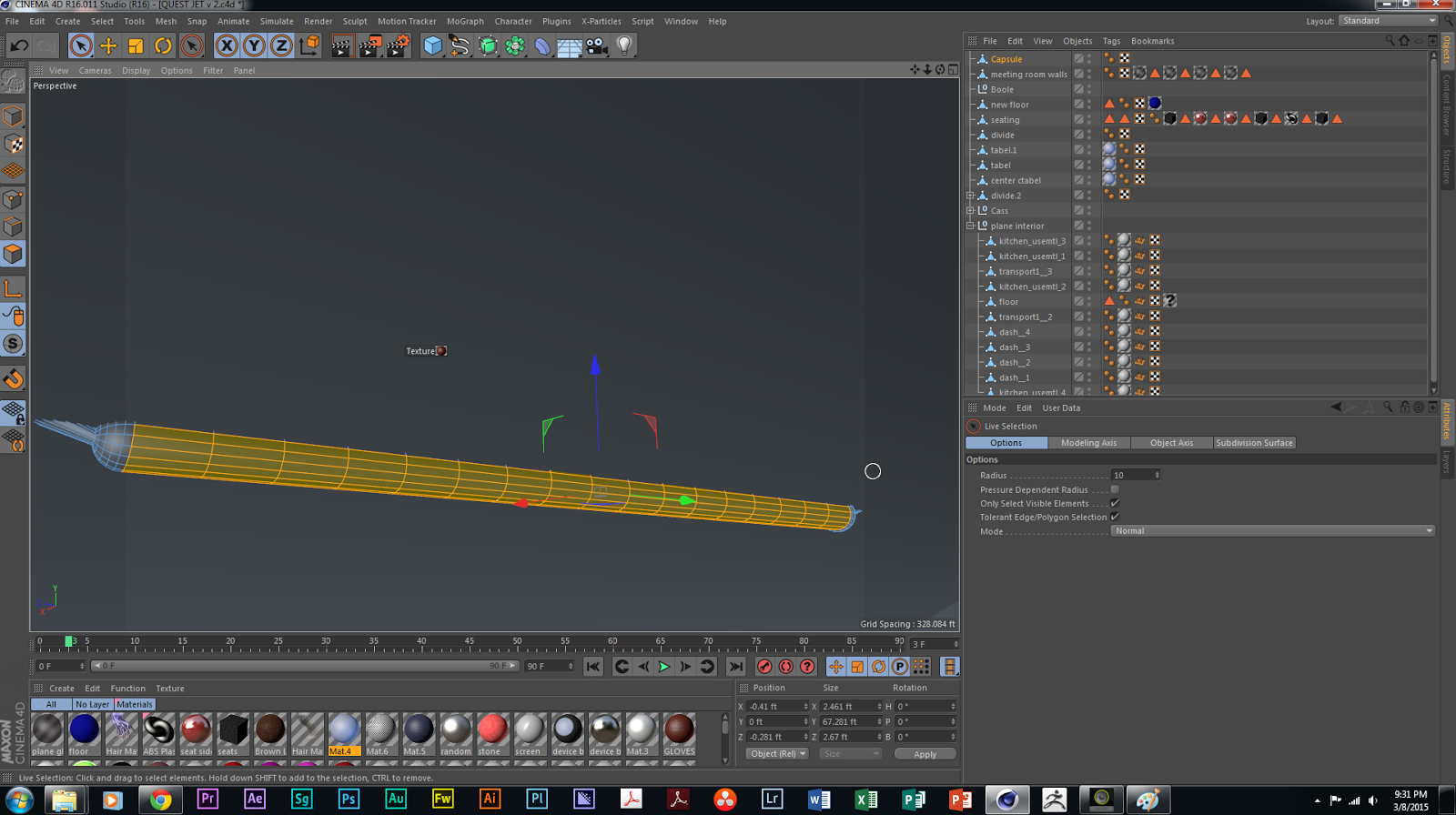Enable Pressure Dependent Radius checkbox

pos(1115,489)
